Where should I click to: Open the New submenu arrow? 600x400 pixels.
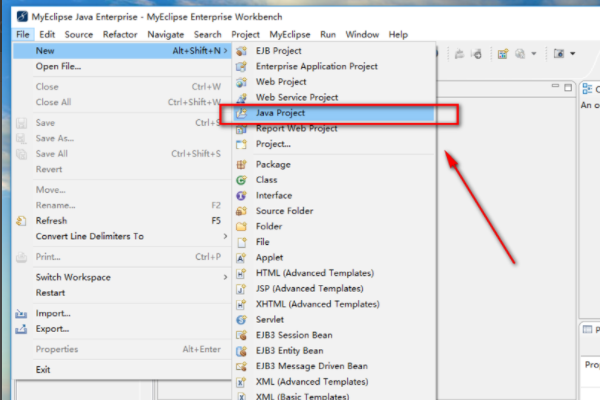pyautogui.click(x=223, y=50)
